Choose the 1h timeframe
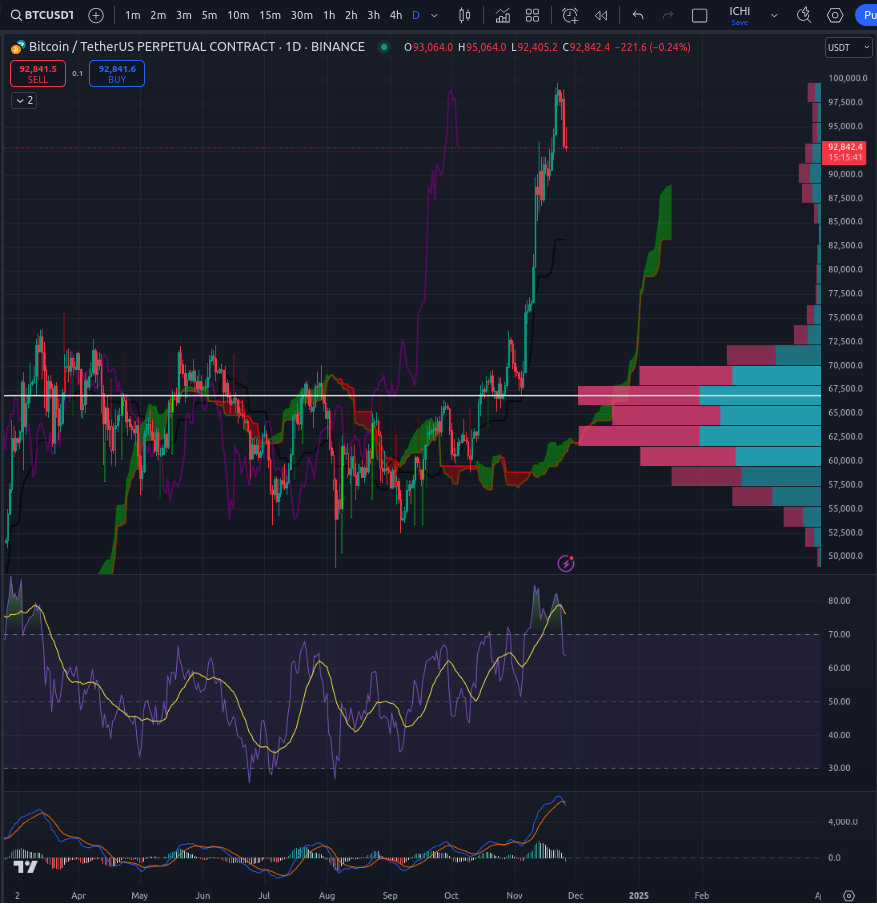Screen dimensions: 877x904 [x=329, y=16]
